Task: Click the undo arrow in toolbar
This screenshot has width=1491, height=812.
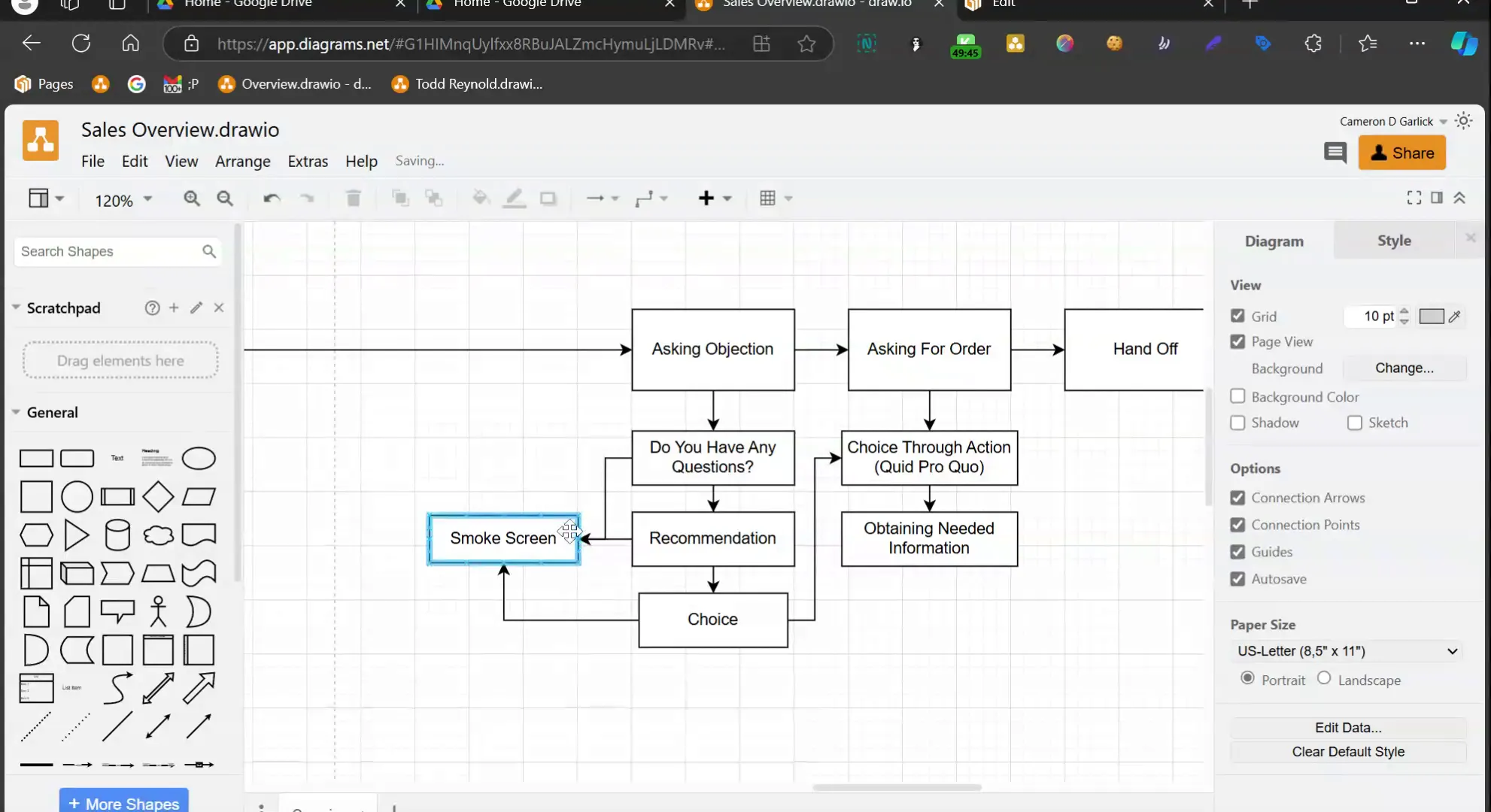Action: tap(272, 198)
